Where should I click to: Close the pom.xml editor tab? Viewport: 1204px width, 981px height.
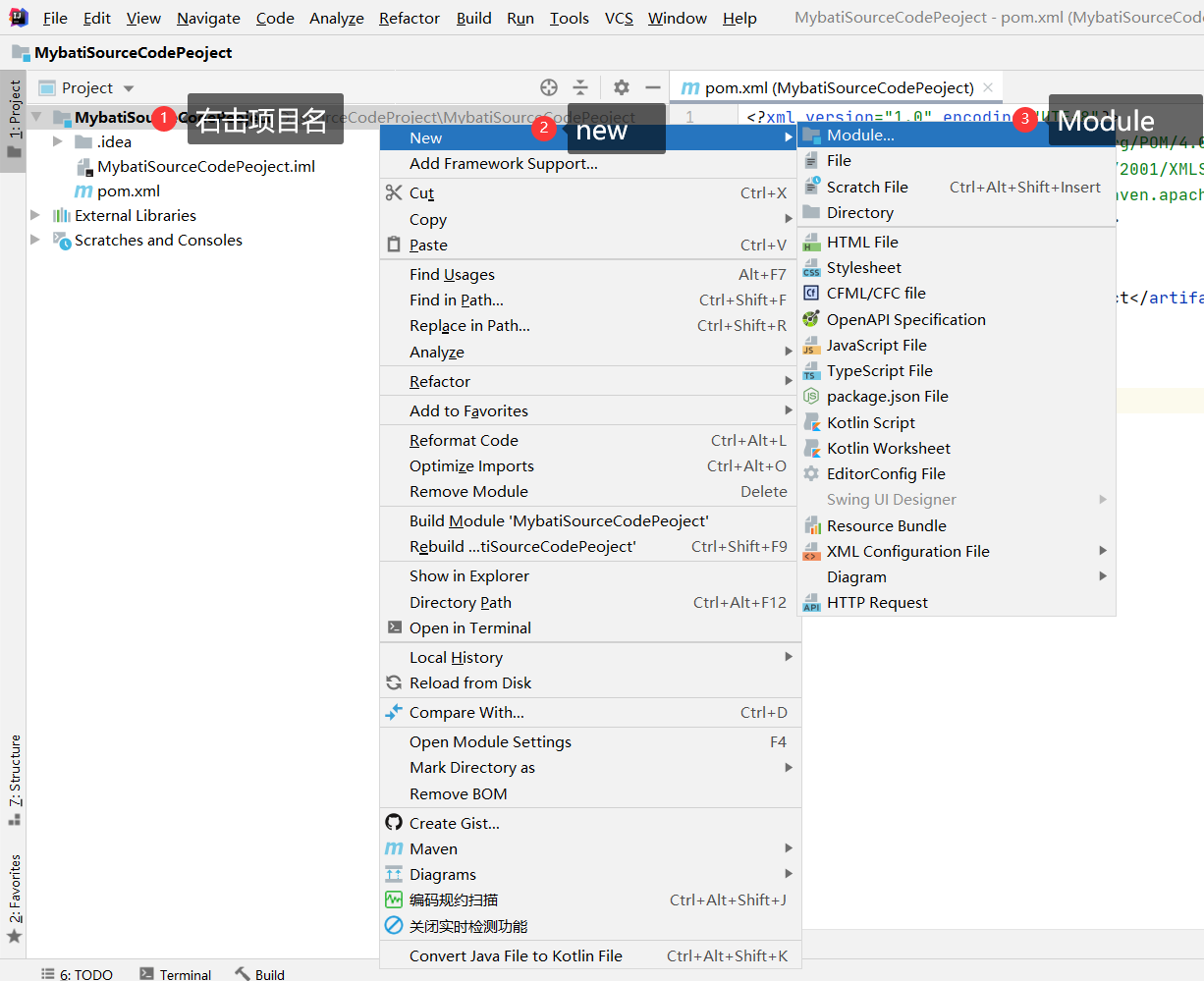(988, 87)
